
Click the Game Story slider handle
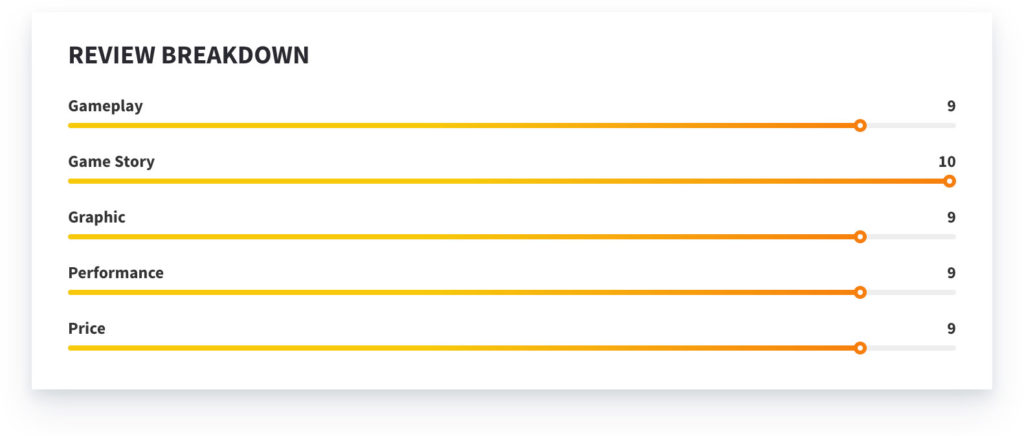pos(949,181)
